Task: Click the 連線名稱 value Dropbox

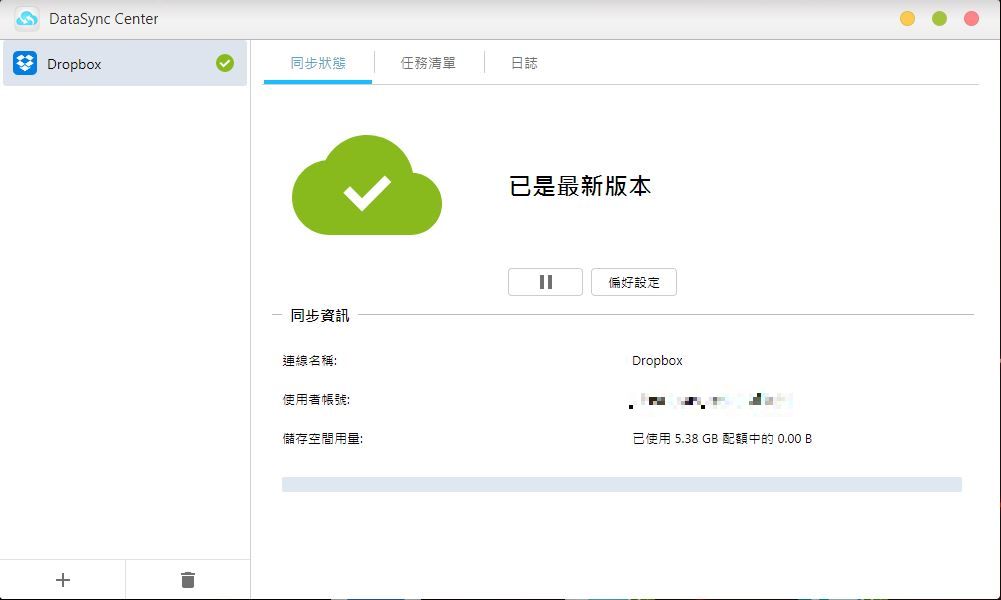Action: (657, 361)
